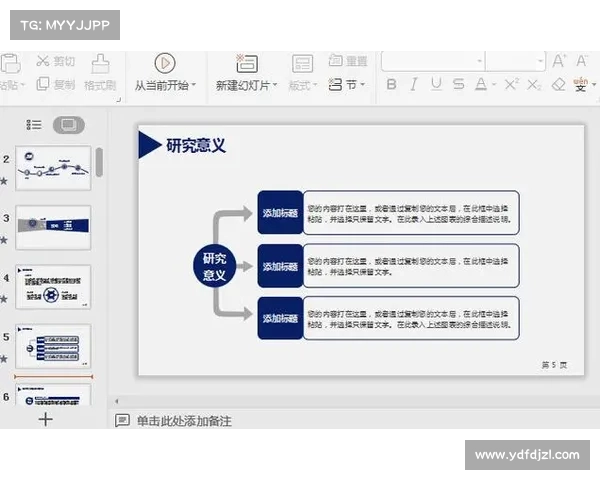Click the 格式刷 format painter label
The width and height of the screenshot is (600, 480).
coord(100,85)
